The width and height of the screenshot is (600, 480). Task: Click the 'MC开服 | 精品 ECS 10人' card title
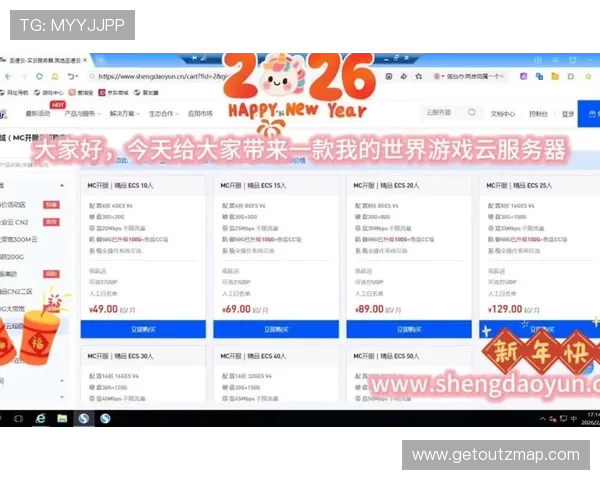click(x=120, y=186)
